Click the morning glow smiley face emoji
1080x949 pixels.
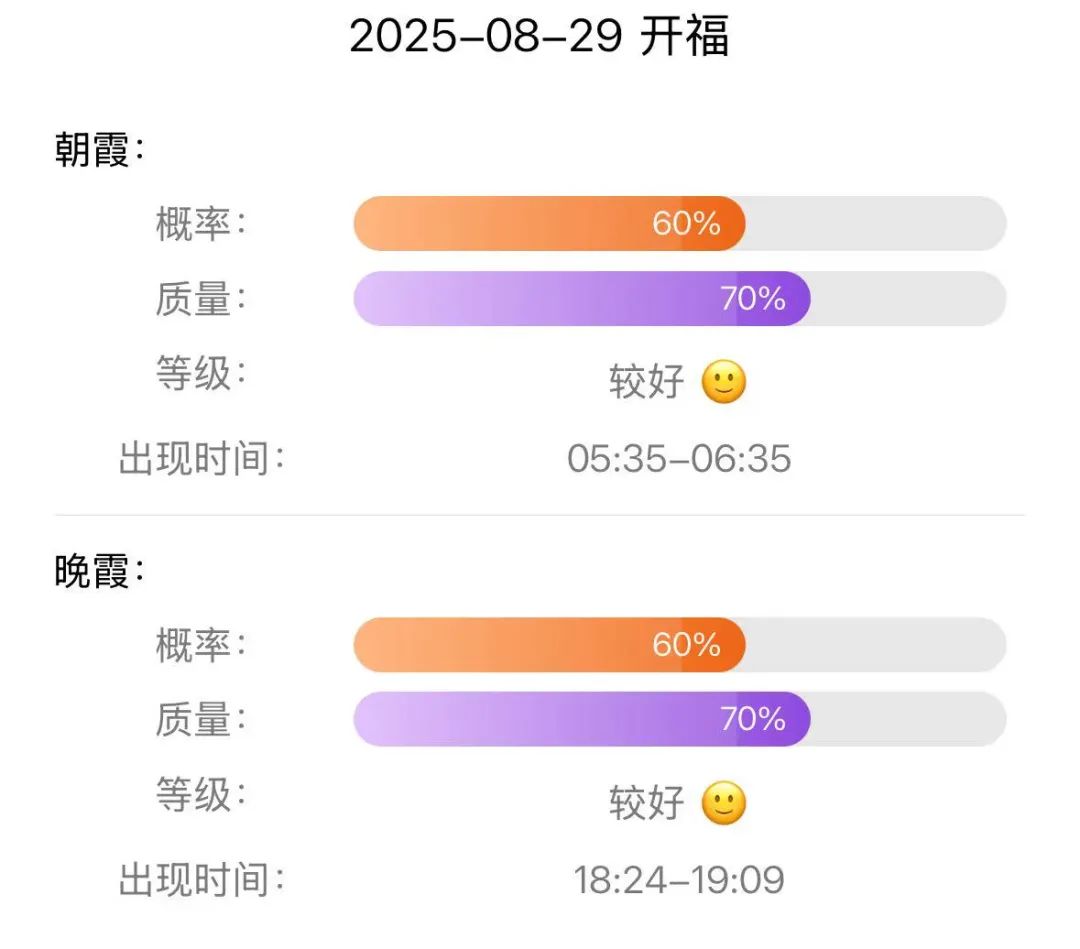point(723,382)
